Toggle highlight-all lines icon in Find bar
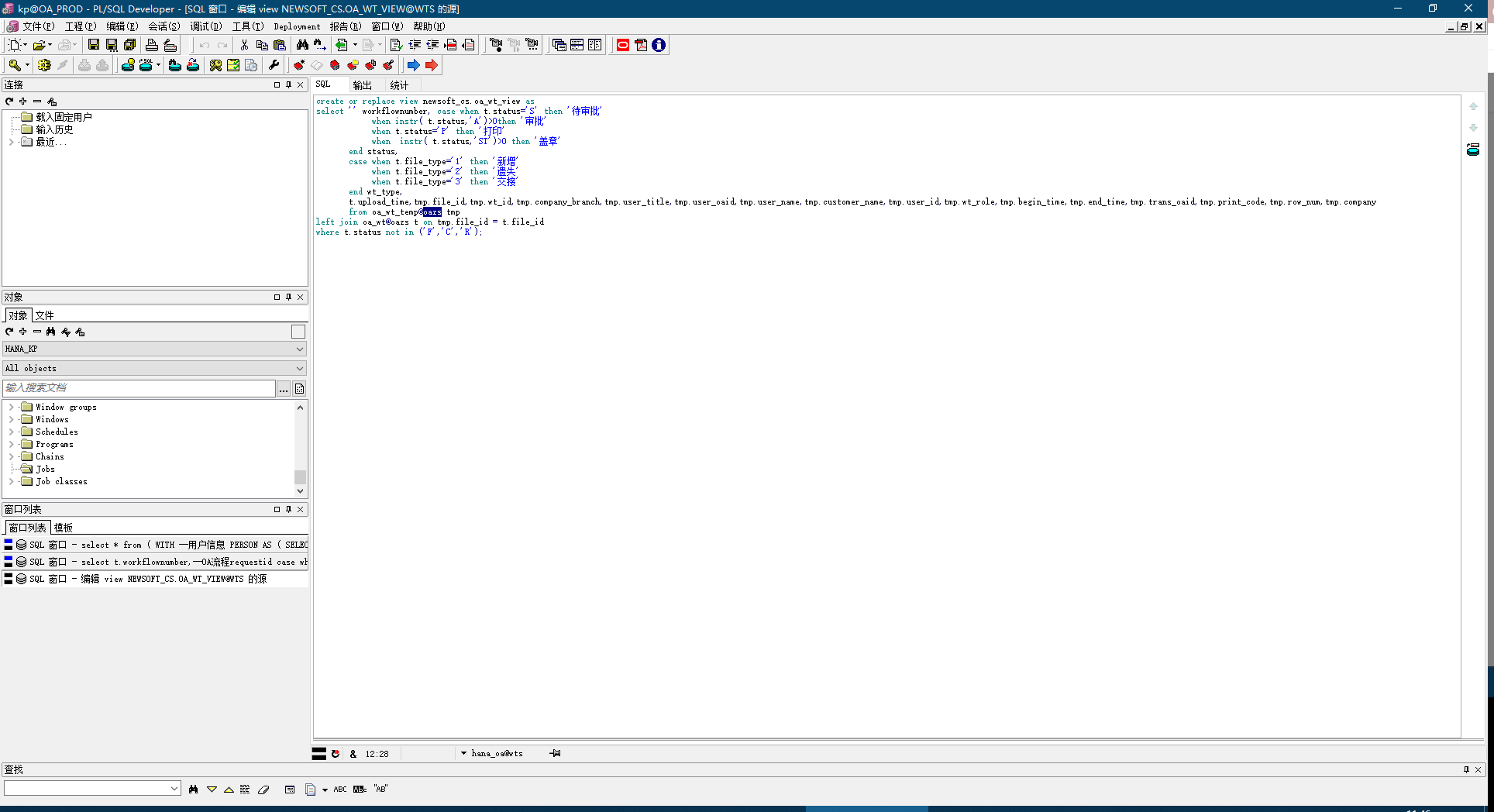1494x812 pixels. [x=245, y=789]
